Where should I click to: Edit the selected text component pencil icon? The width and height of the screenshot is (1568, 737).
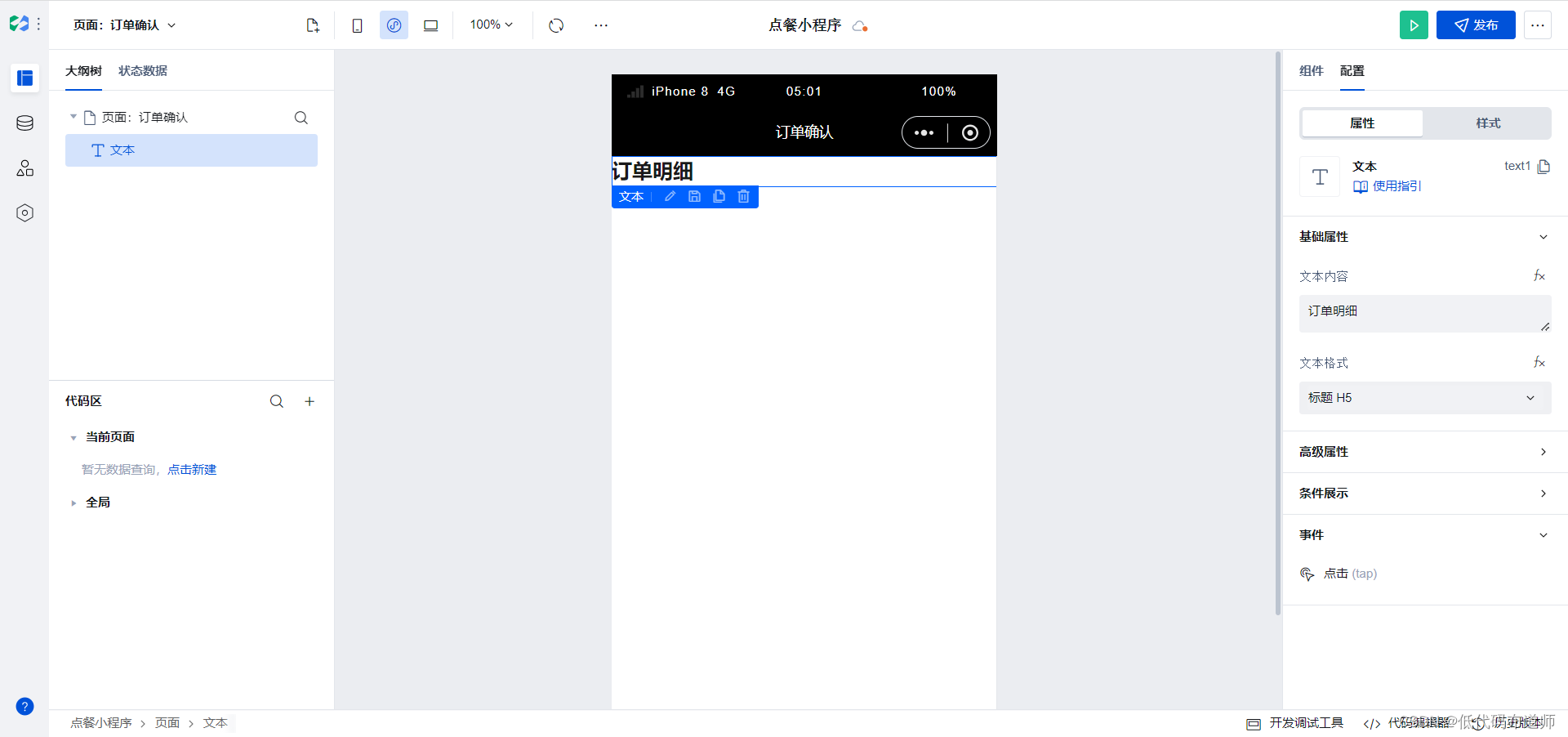pos(670,197)
